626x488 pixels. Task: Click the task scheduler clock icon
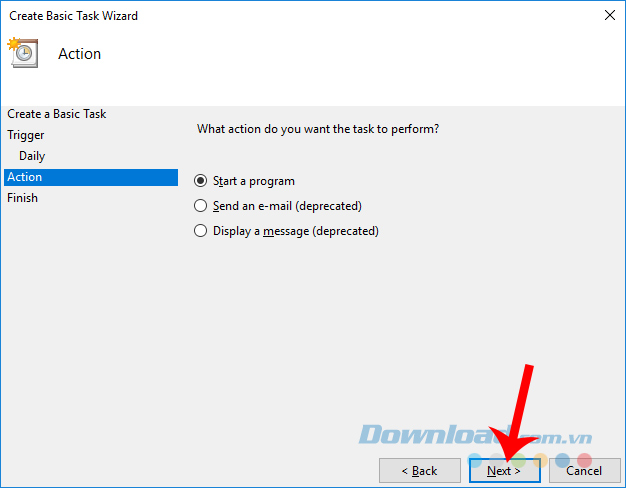(x=23, y=53)
